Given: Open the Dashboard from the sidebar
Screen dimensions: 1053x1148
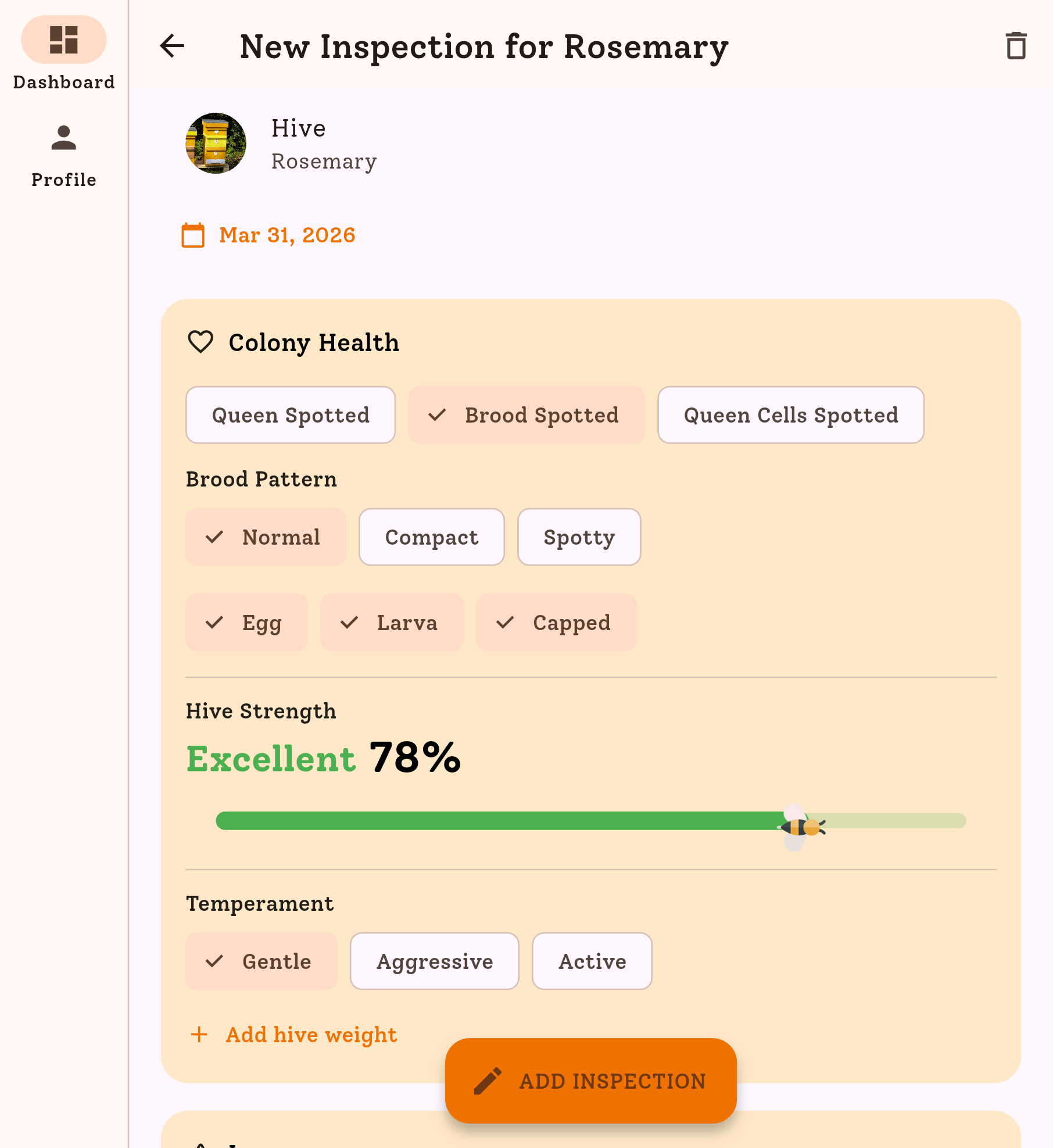Looking at the screenshot, I should 63,52.
